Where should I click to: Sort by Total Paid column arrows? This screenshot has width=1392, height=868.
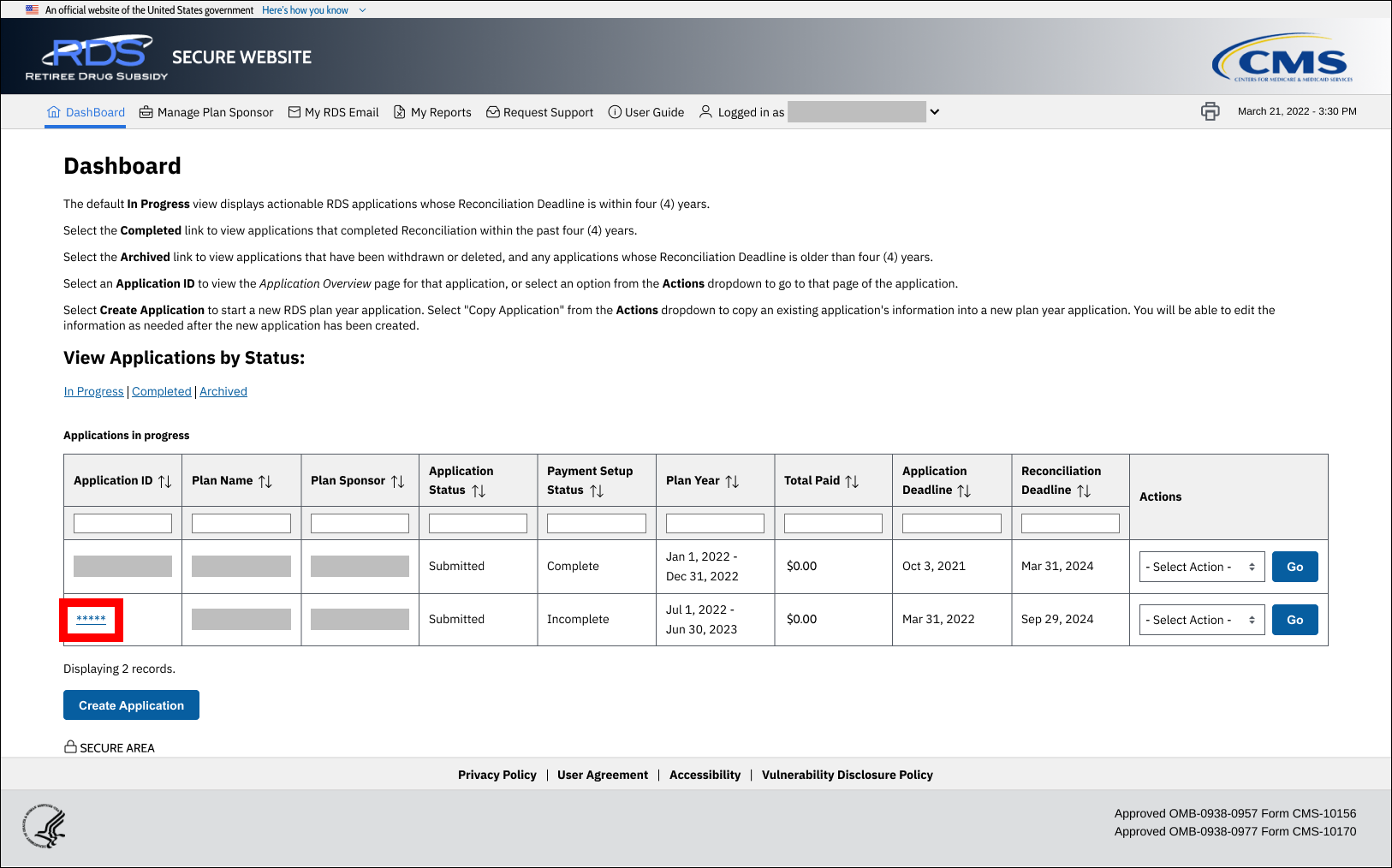tap(852, 481)
